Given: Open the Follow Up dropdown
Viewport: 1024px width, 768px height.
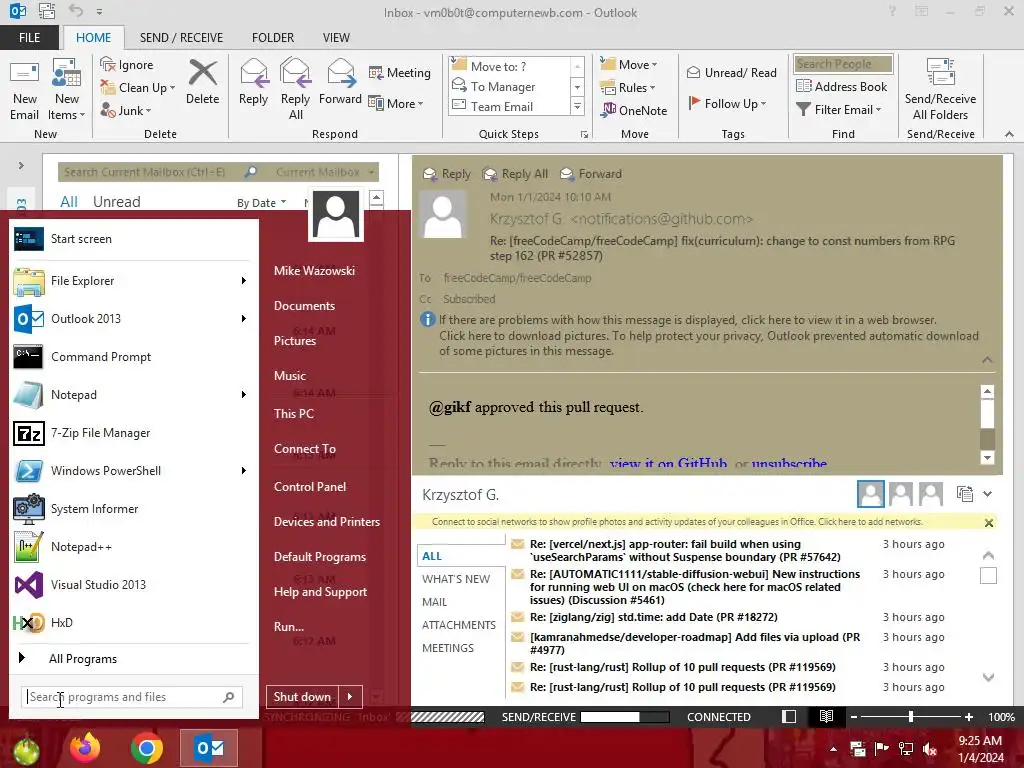Looking at the screenshot, I should [727, 103].
